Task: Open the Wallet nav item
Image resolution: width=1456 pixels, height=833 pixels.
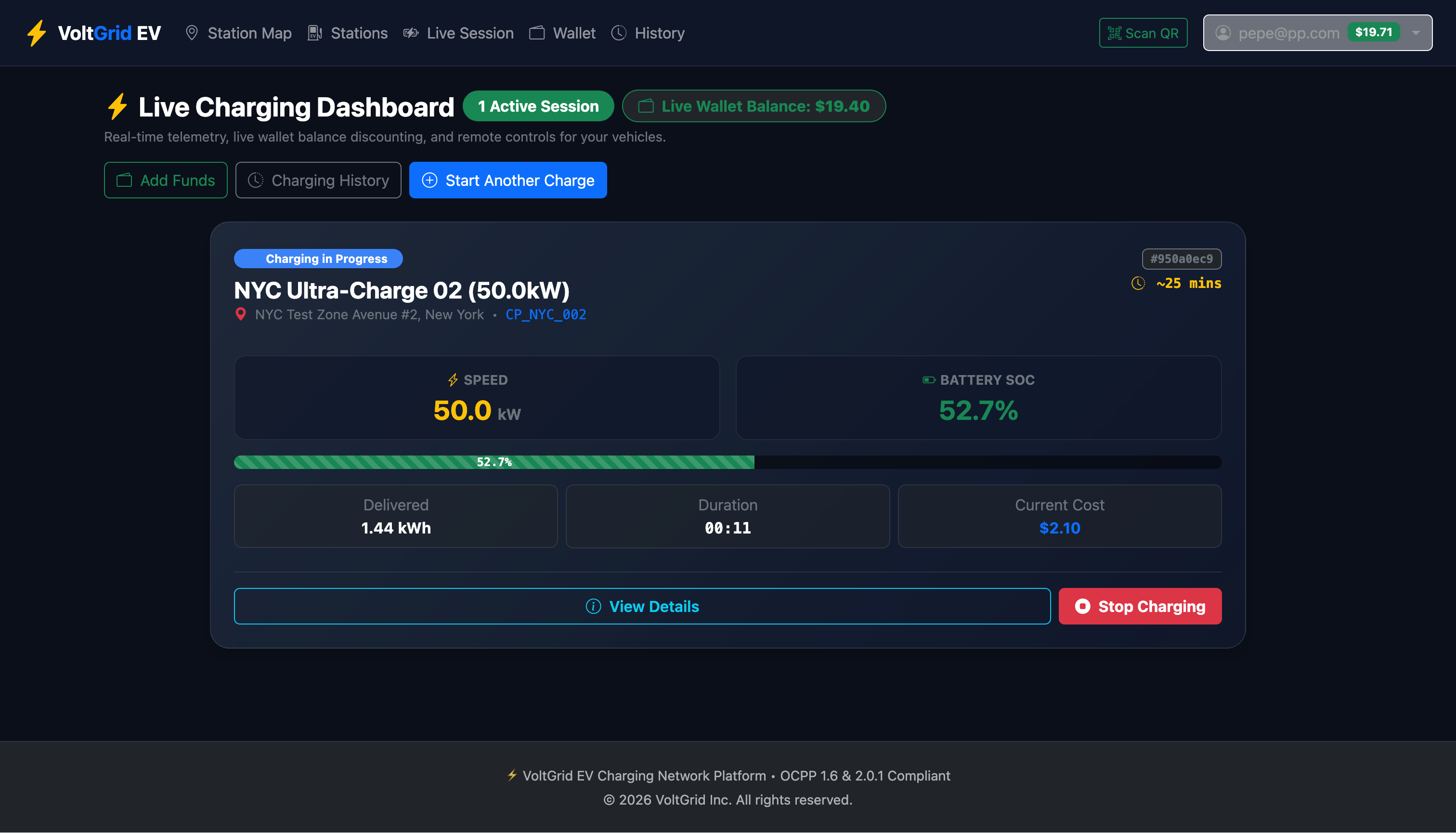Action: point(562,33)
